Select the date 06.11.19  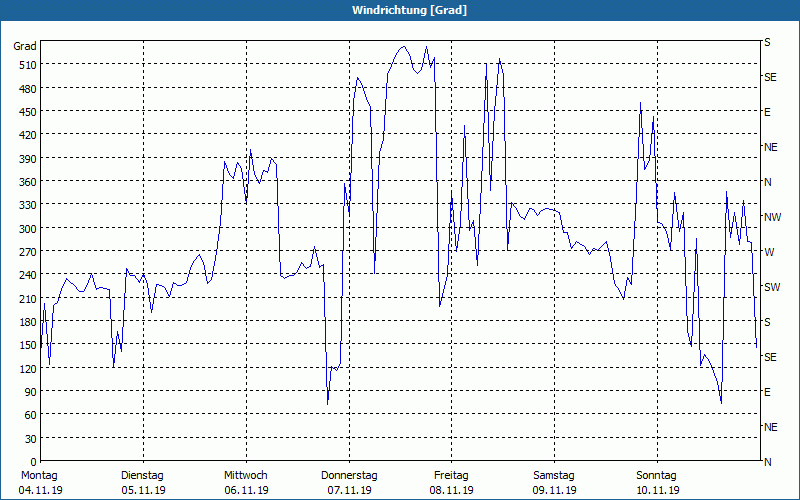click(246, 490)
